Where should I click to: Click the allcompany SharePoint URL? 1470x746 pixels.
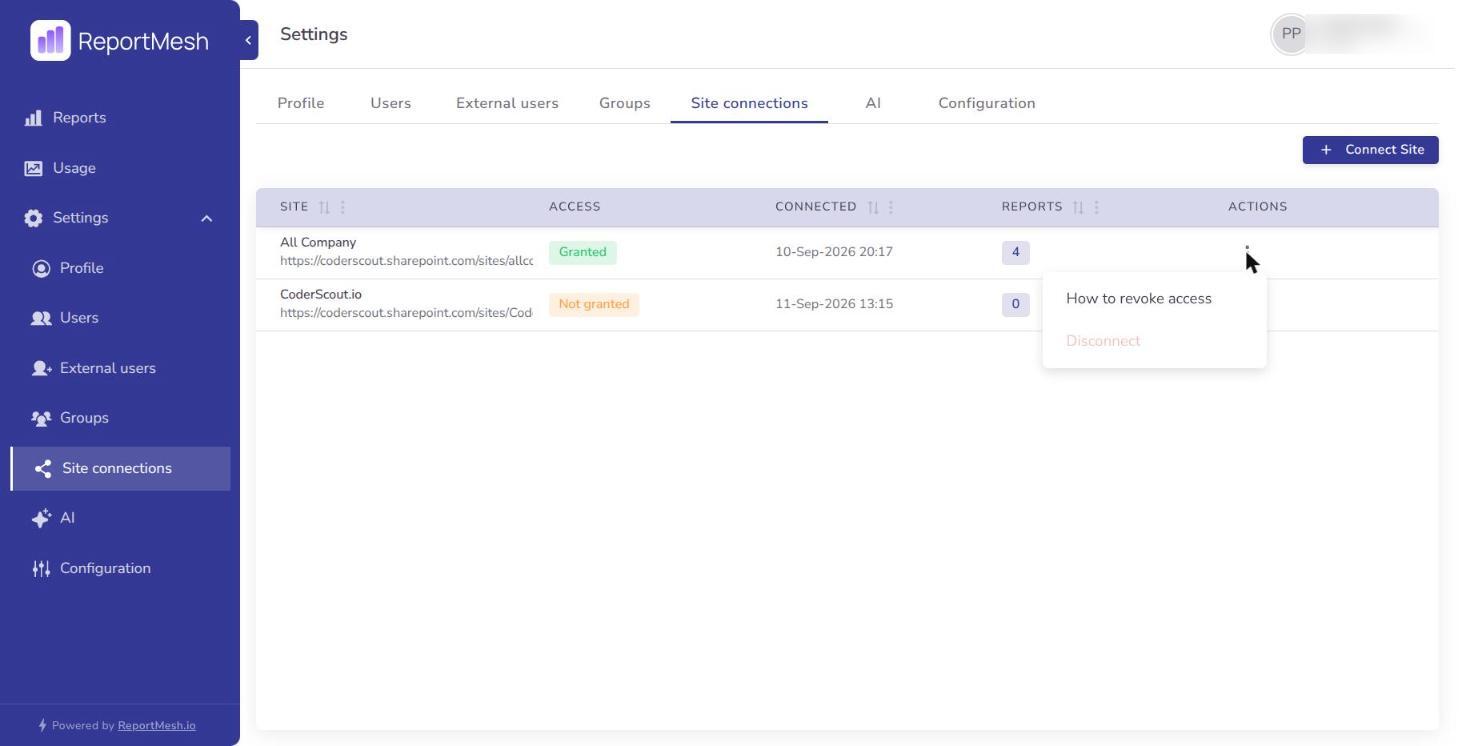coord(407,261)
